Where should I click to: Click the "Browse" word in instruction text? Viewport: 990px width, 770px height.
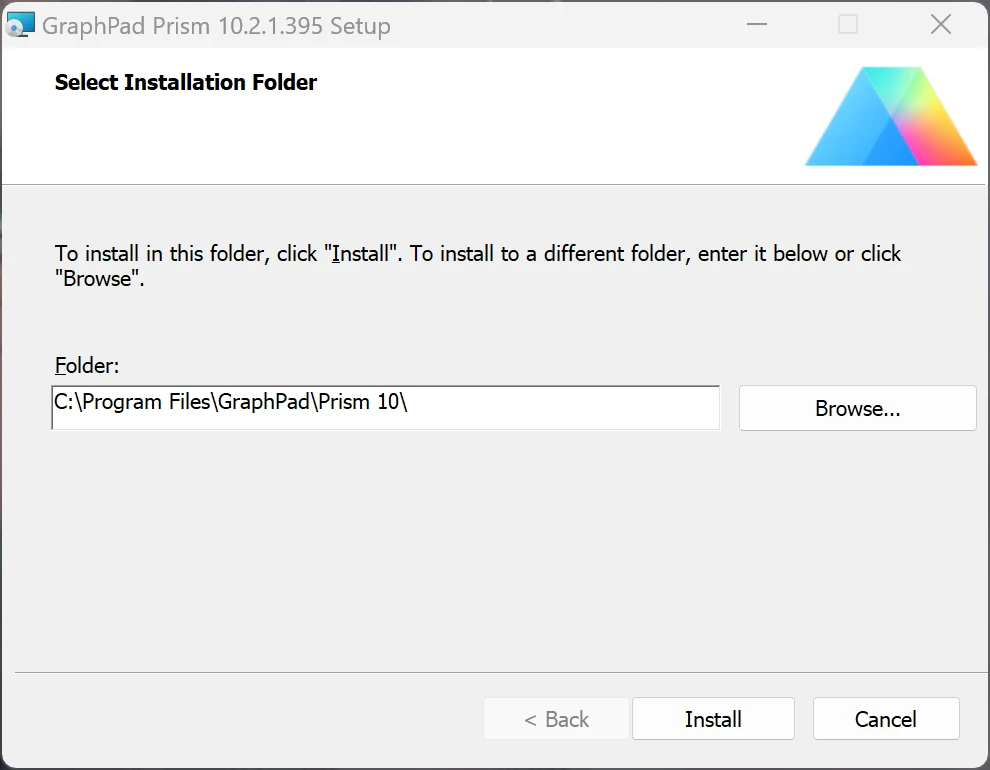click(98, 279)
